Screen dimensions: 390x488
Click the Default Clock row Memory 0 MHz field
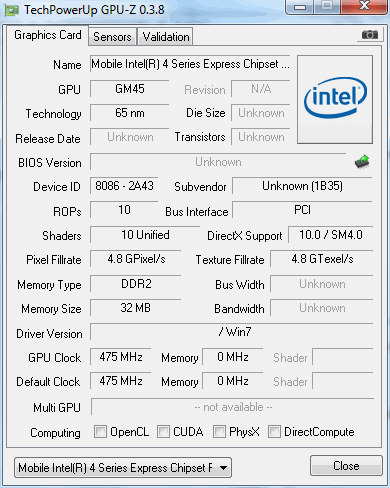233,381
